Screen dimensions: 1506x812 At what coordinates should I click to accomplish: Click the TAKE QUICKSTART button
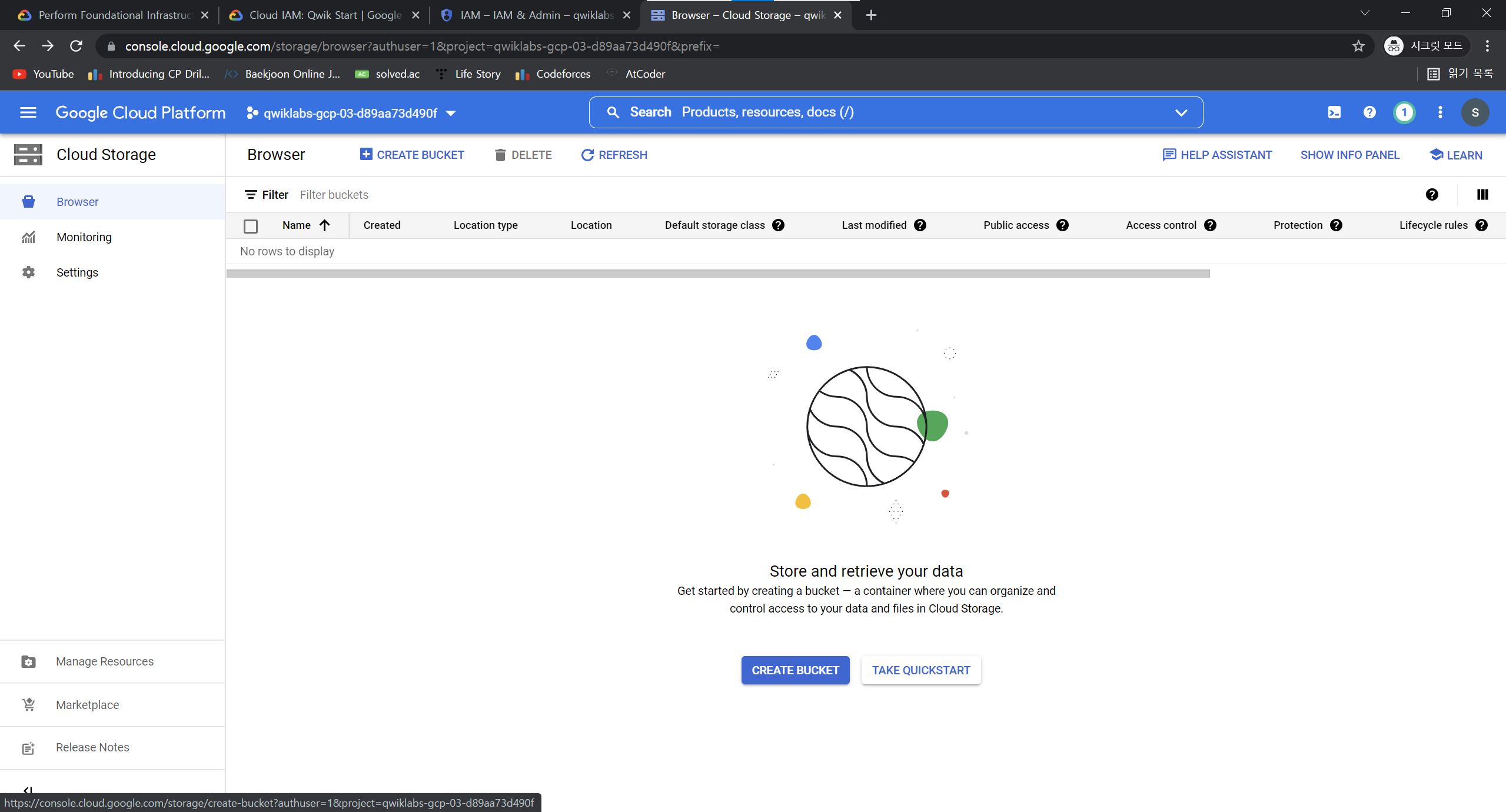click(x=920, y=670)
